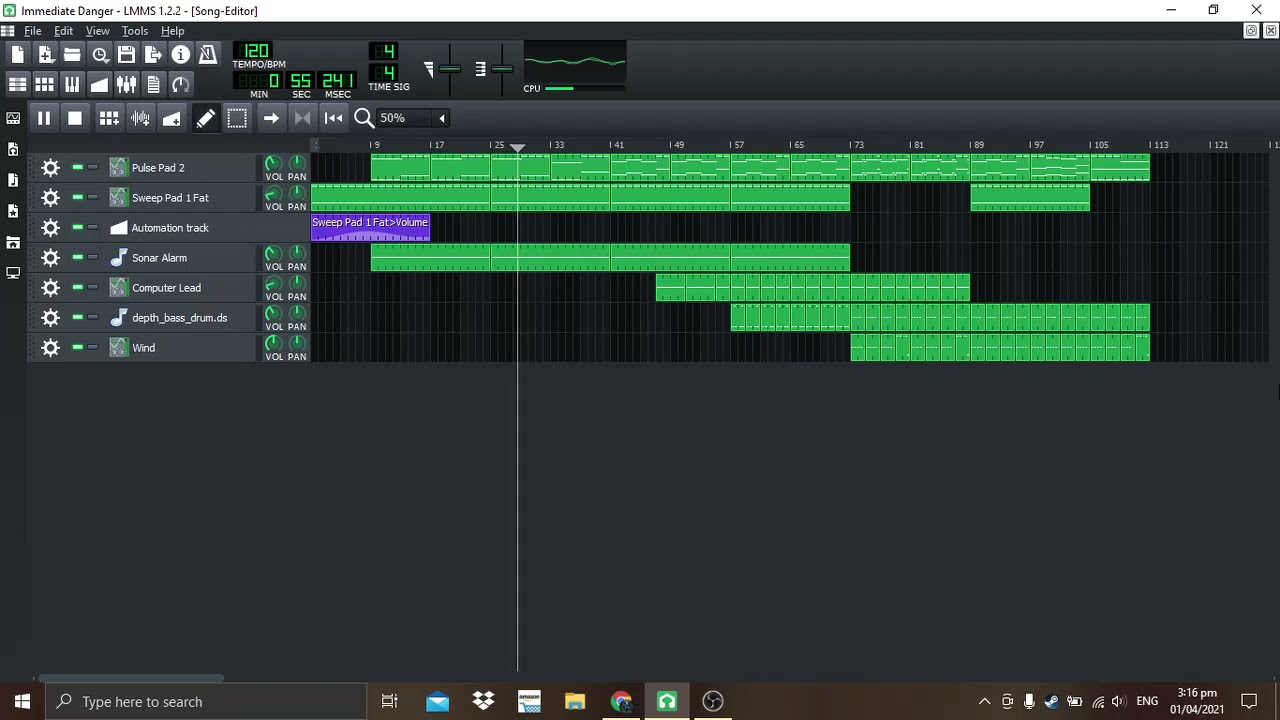The image size is (1280, 720).
Task: Mute the Pulse Pad 2 track
Action: point(77,167)
